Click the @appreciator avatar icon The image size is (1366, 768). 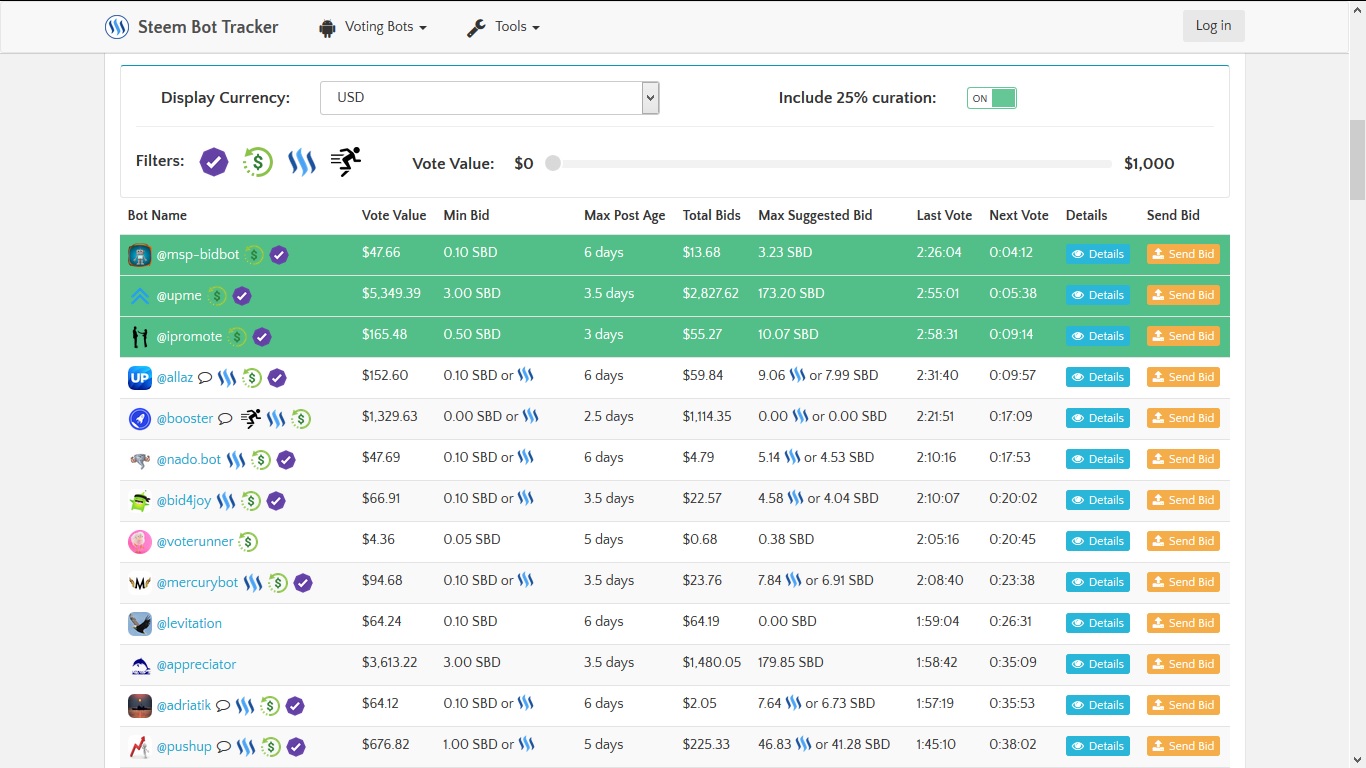(140, 665)
